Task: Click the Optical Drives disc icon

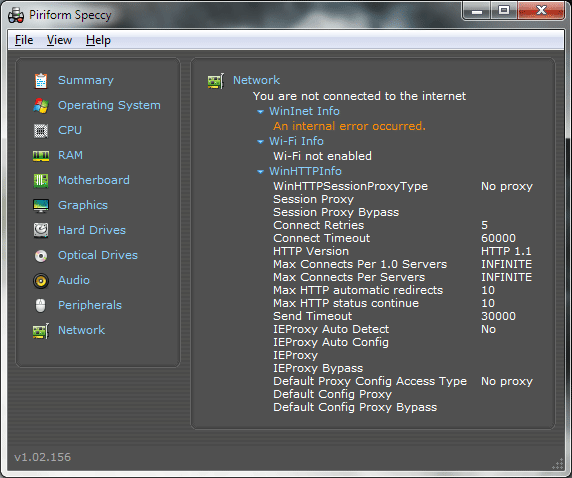Action: point(41,255)
